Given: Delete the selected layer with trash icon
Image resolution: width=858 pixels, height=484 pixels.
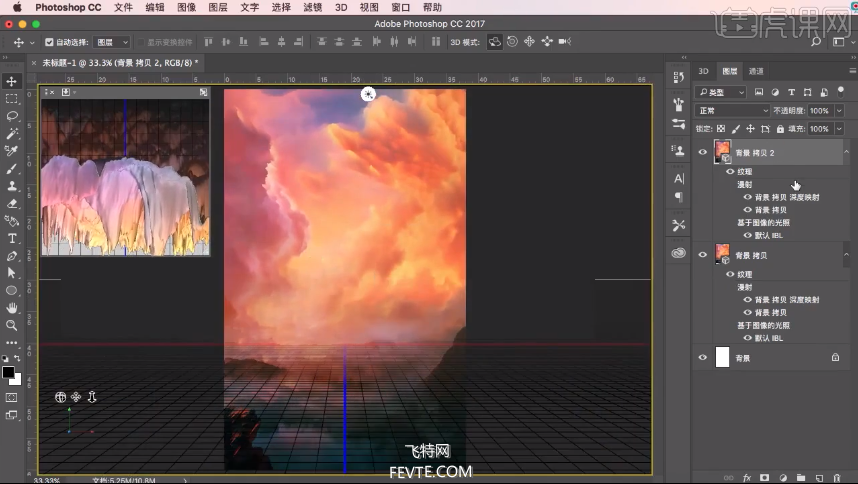Looking at the screenshot, I should click(837, 477).
